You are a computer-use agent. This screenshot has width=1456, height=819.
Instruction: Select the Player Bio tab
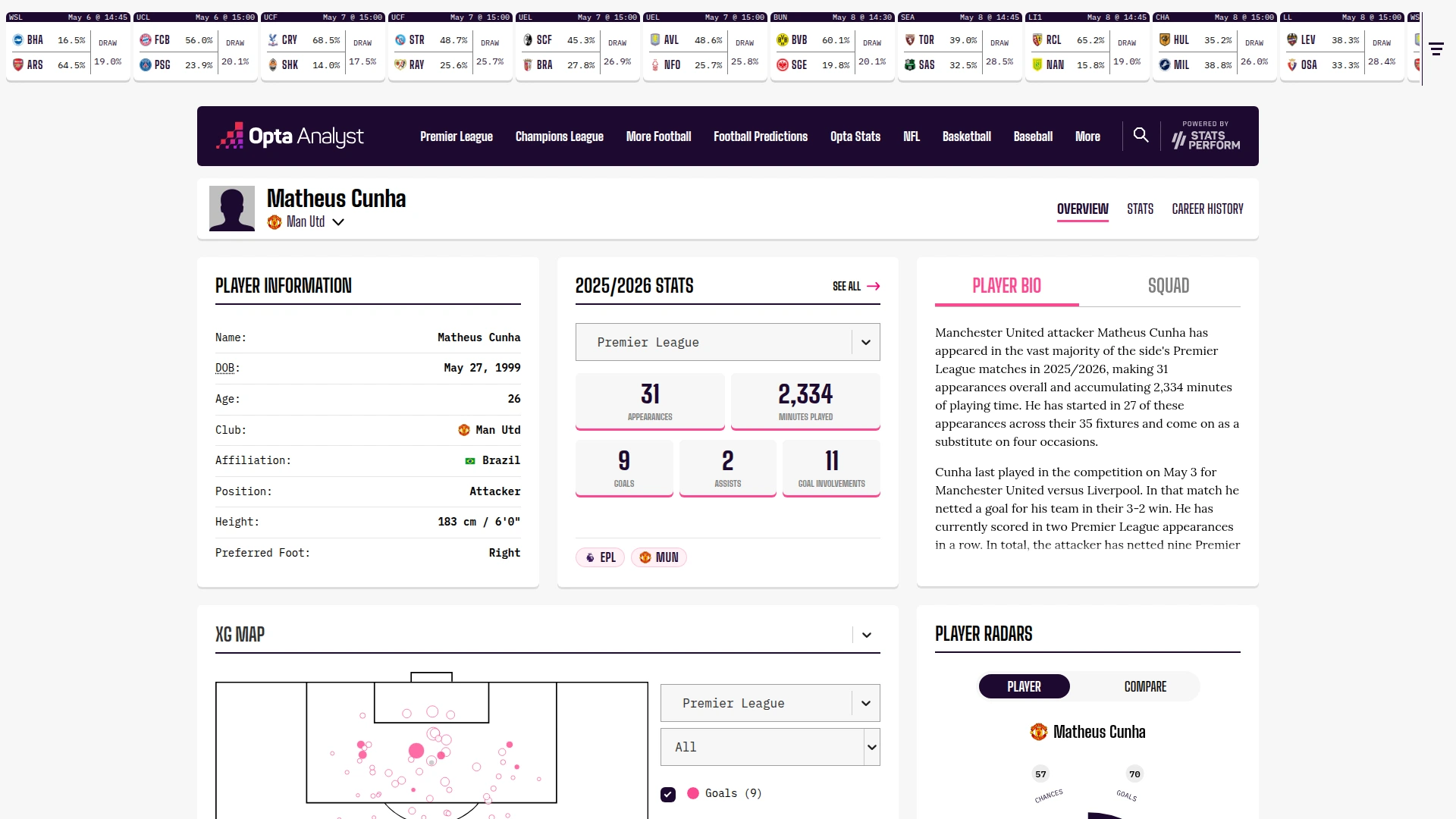(x=1007, y=286)
